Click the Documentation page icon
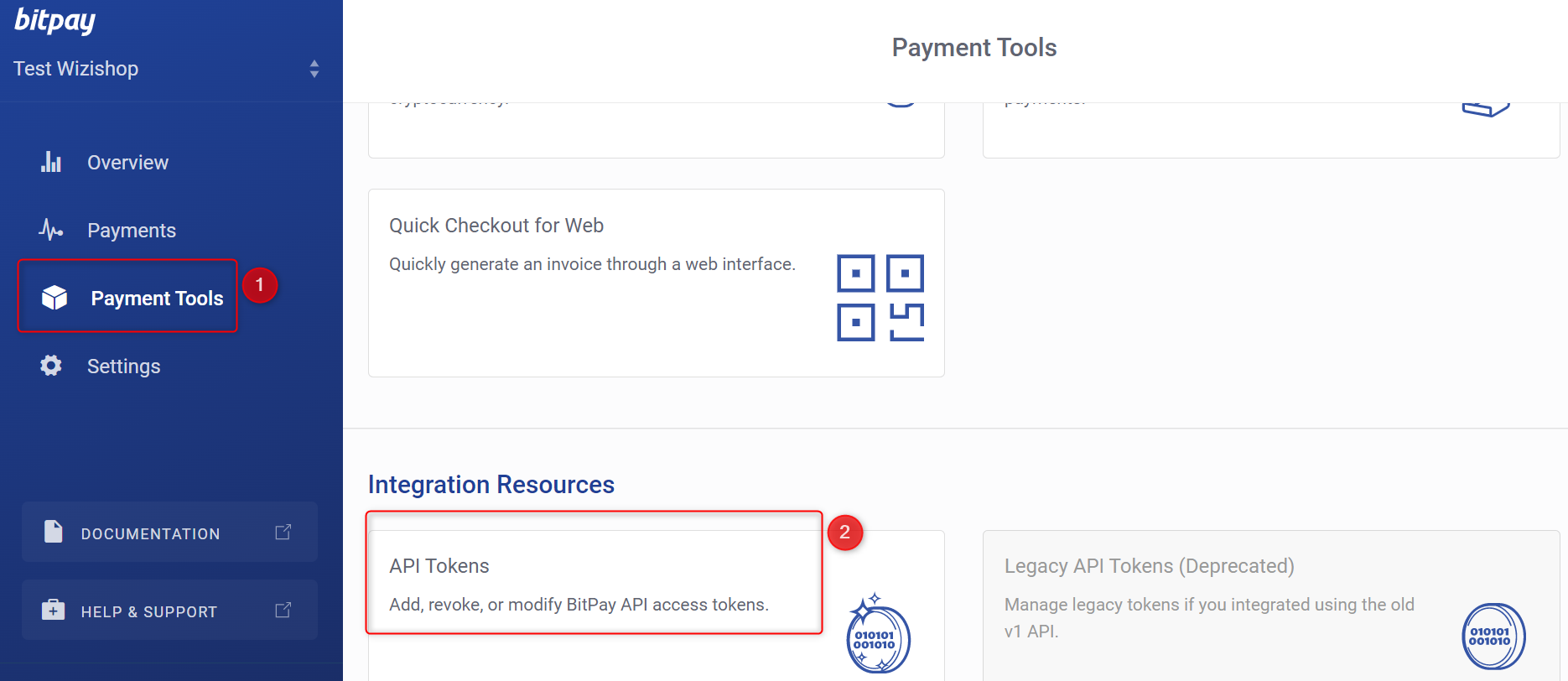The height and width of the screenshot is (681, 1568). pyautogui.click(x=53, y=532)
